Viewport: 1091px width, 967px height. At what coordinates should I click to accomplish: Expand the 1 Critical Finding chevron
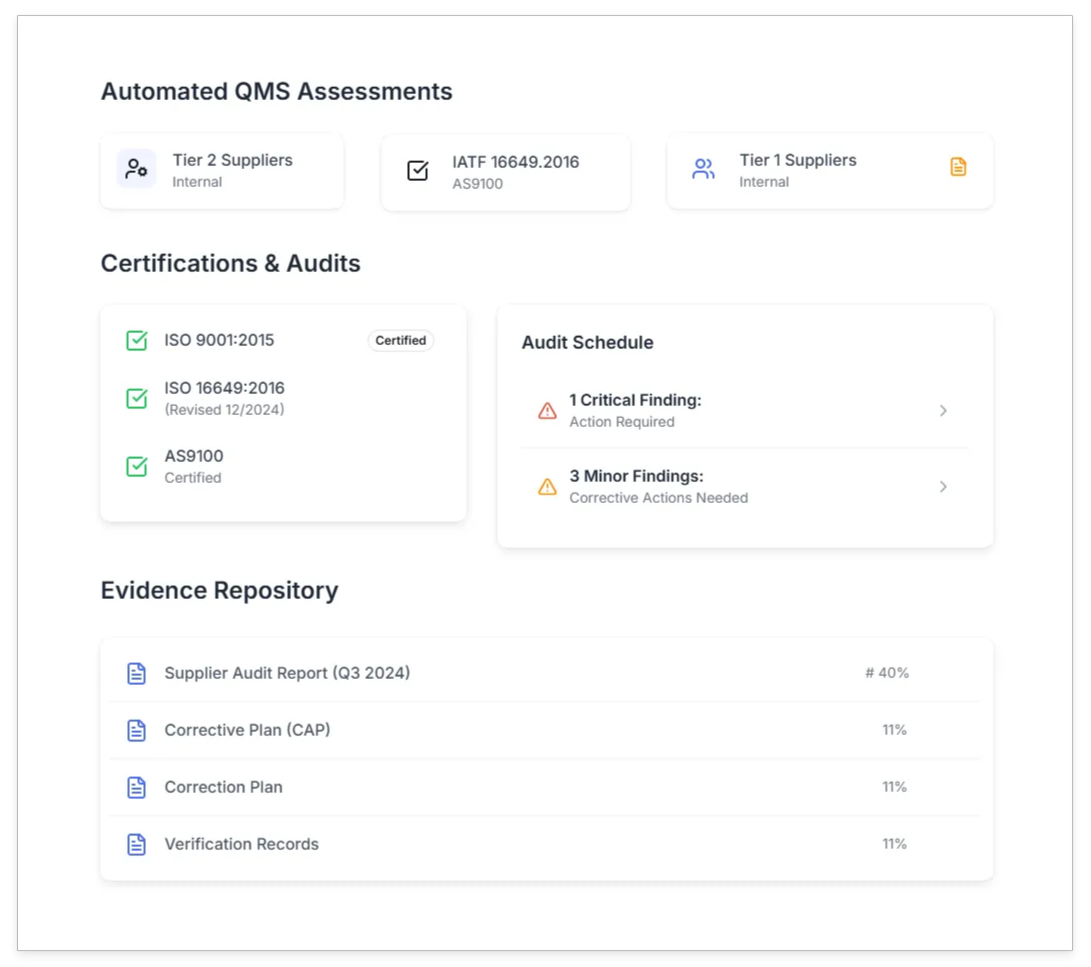pos(943,411)
